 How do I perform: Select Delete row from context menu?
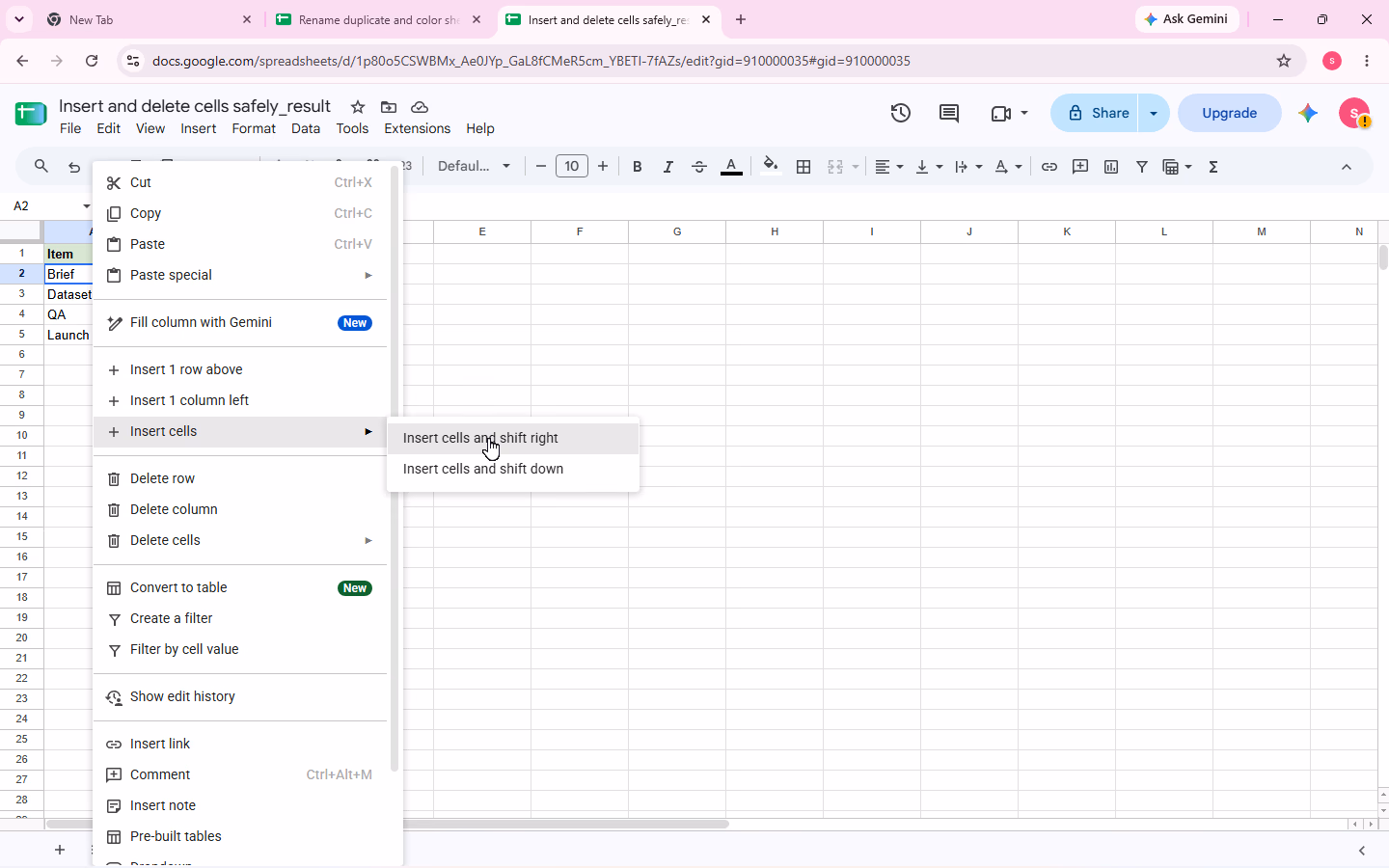coord(240,478)
